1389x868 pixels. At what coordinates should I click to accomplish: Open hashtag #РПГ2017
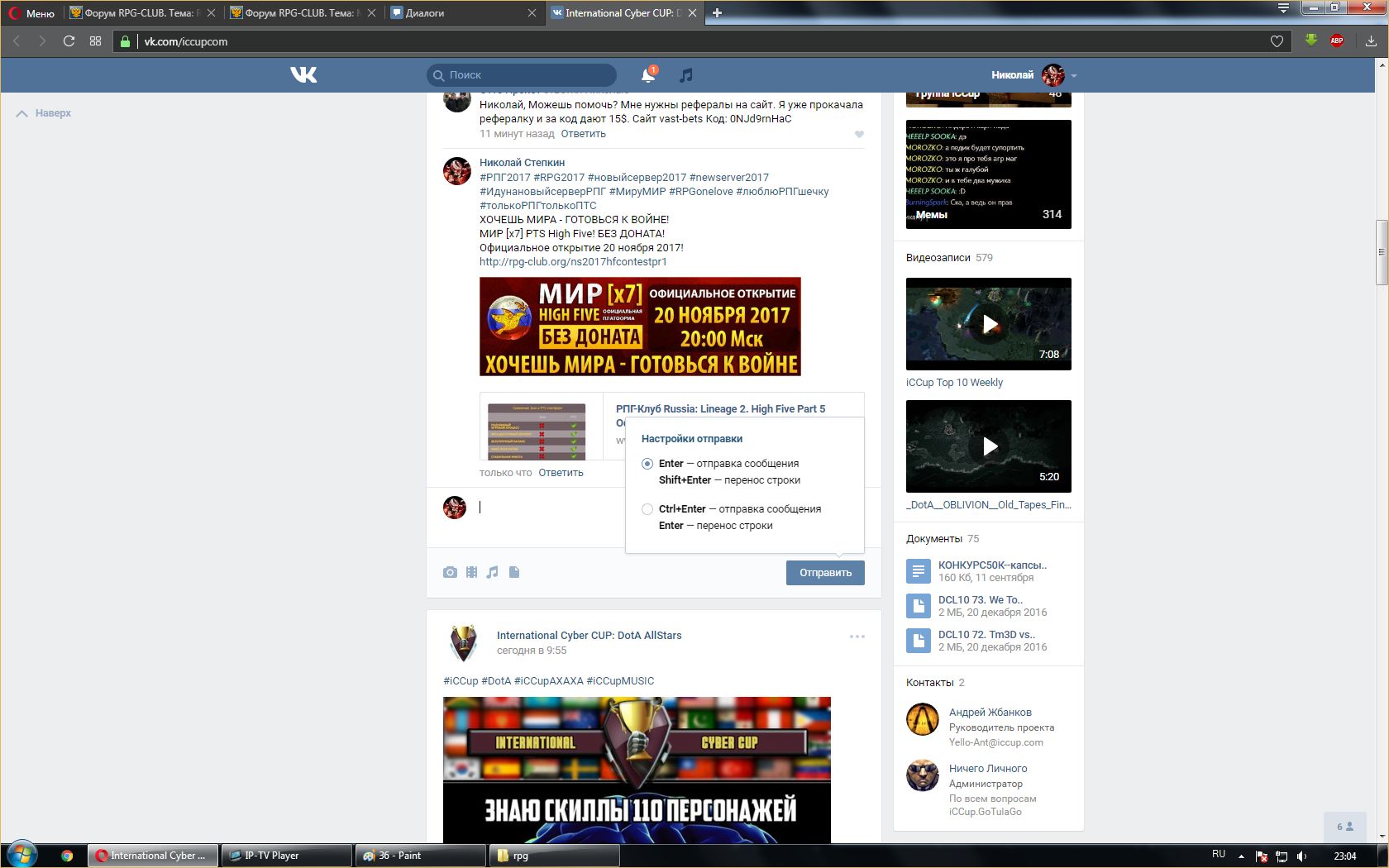coord(505,178)
